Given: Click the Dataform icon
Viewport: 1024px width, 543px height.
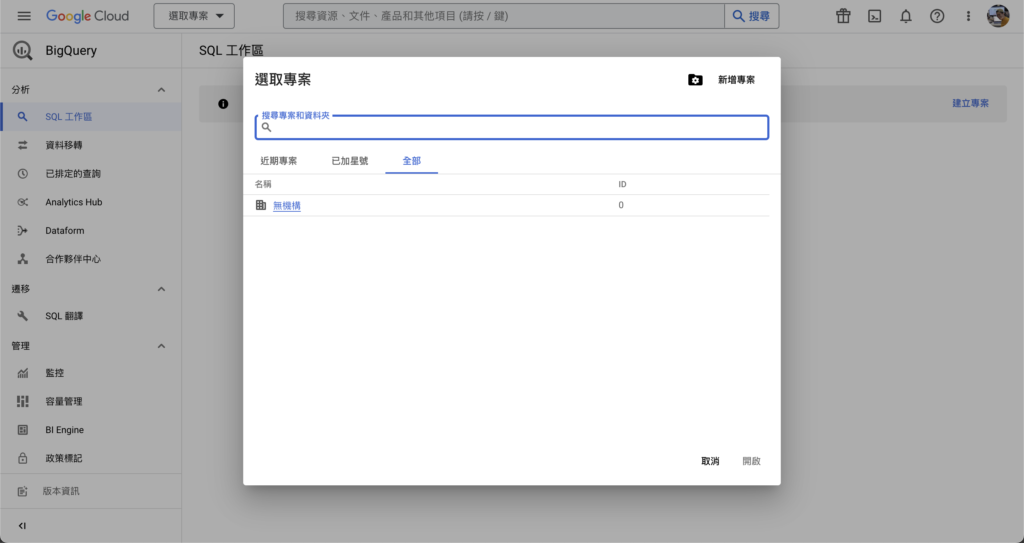Looking at the screenshot, I should click(23, 231).
